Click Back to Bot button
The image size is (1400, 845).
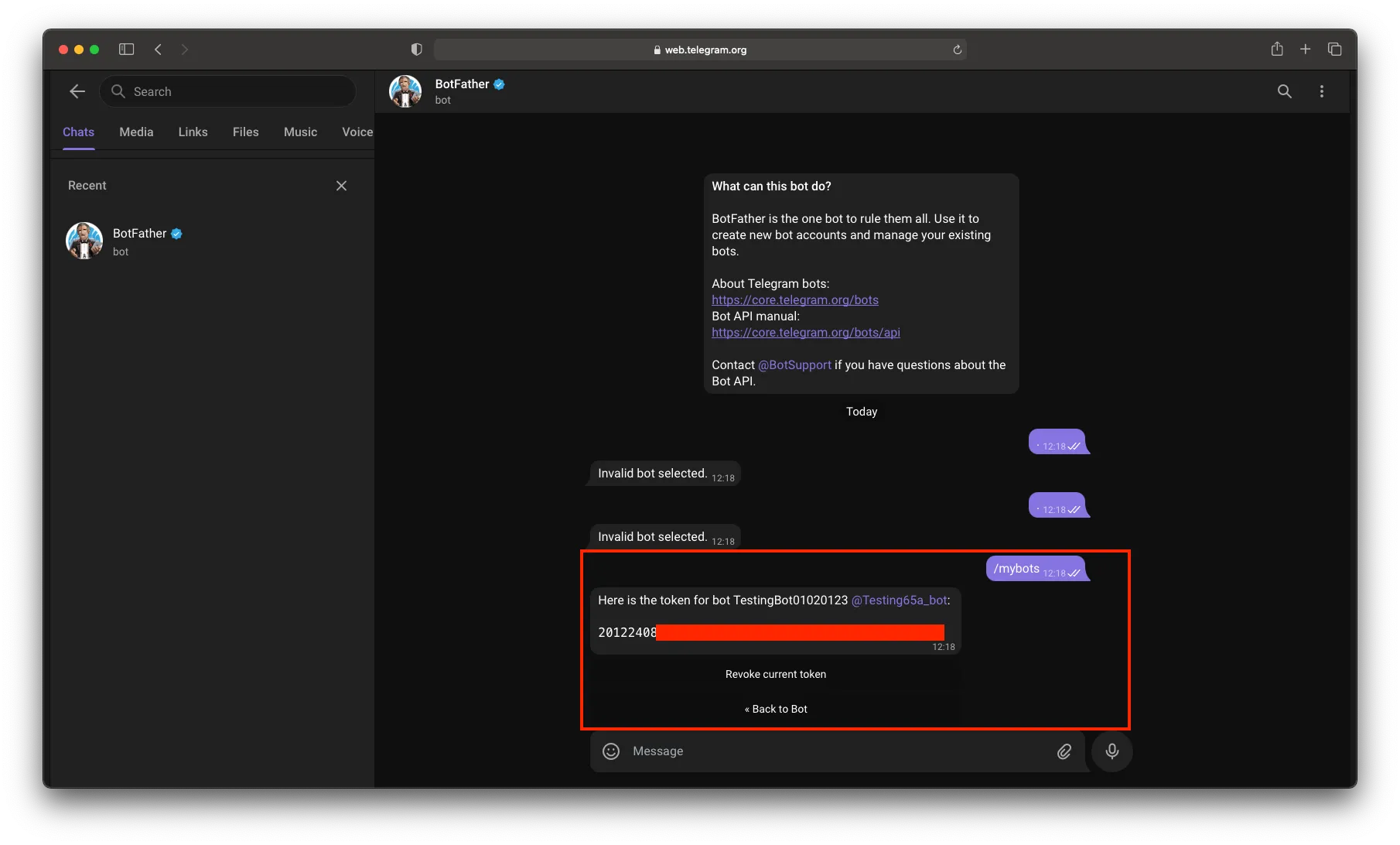tap(776, 709)
